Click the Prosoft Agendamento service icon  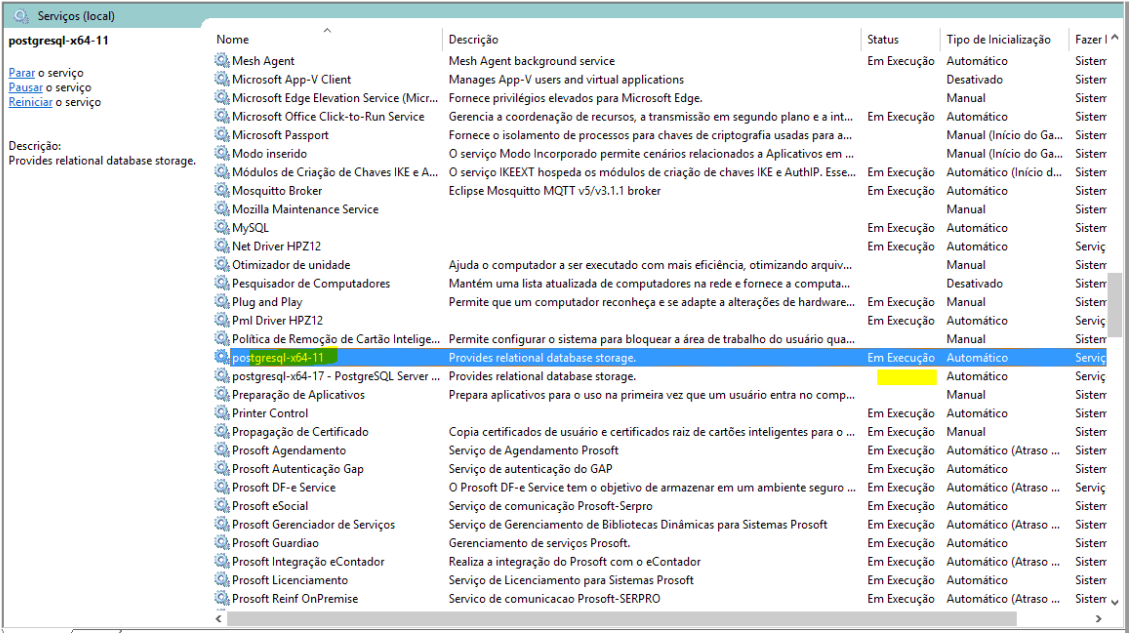click(222, 450)
